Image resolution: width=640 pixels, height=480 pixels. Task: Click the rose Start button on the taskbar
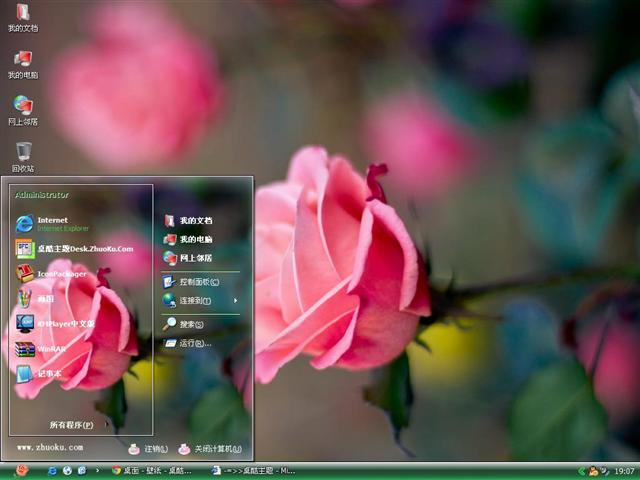pos(21,471)
